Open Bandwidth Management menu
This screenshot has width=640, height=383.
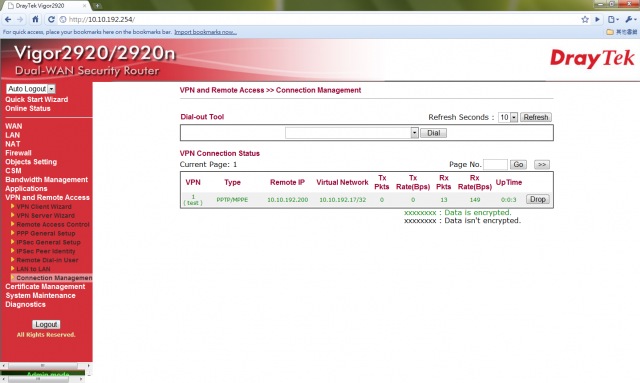[47, 180]
